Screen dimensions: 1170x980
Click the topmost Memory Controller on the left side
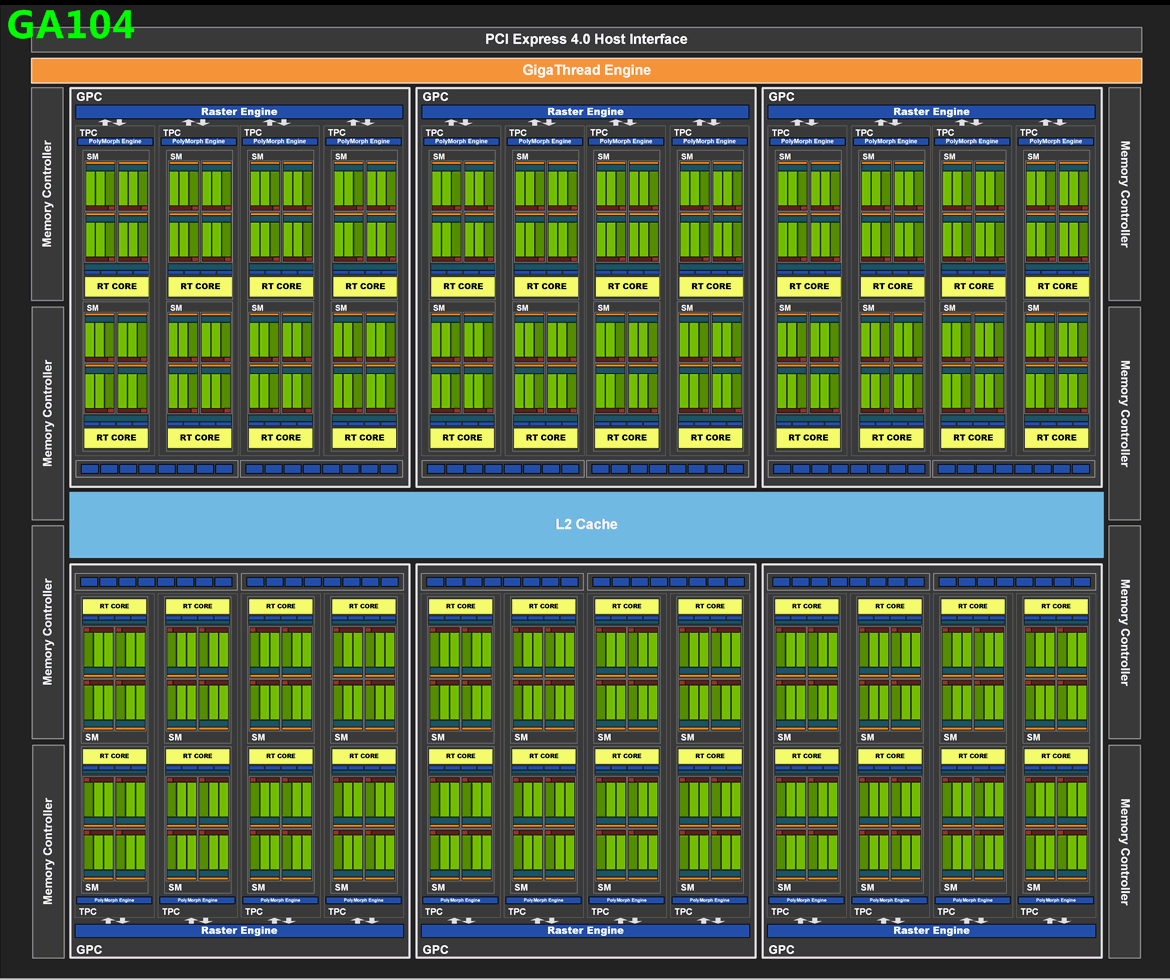point(47,194)
